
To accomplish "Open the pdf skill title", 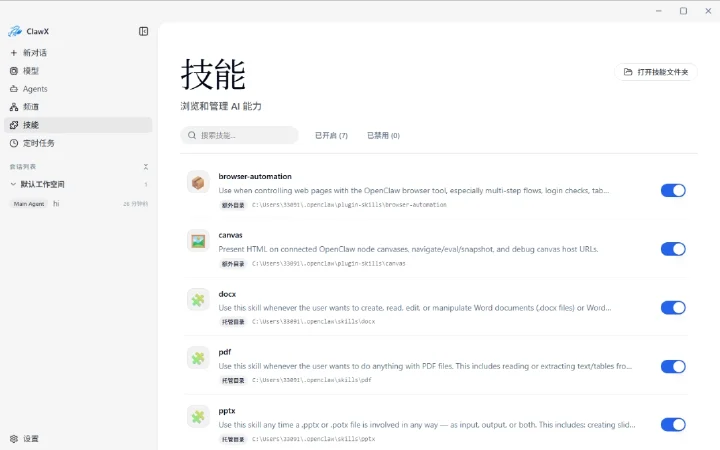I will (x=225, y=352).
